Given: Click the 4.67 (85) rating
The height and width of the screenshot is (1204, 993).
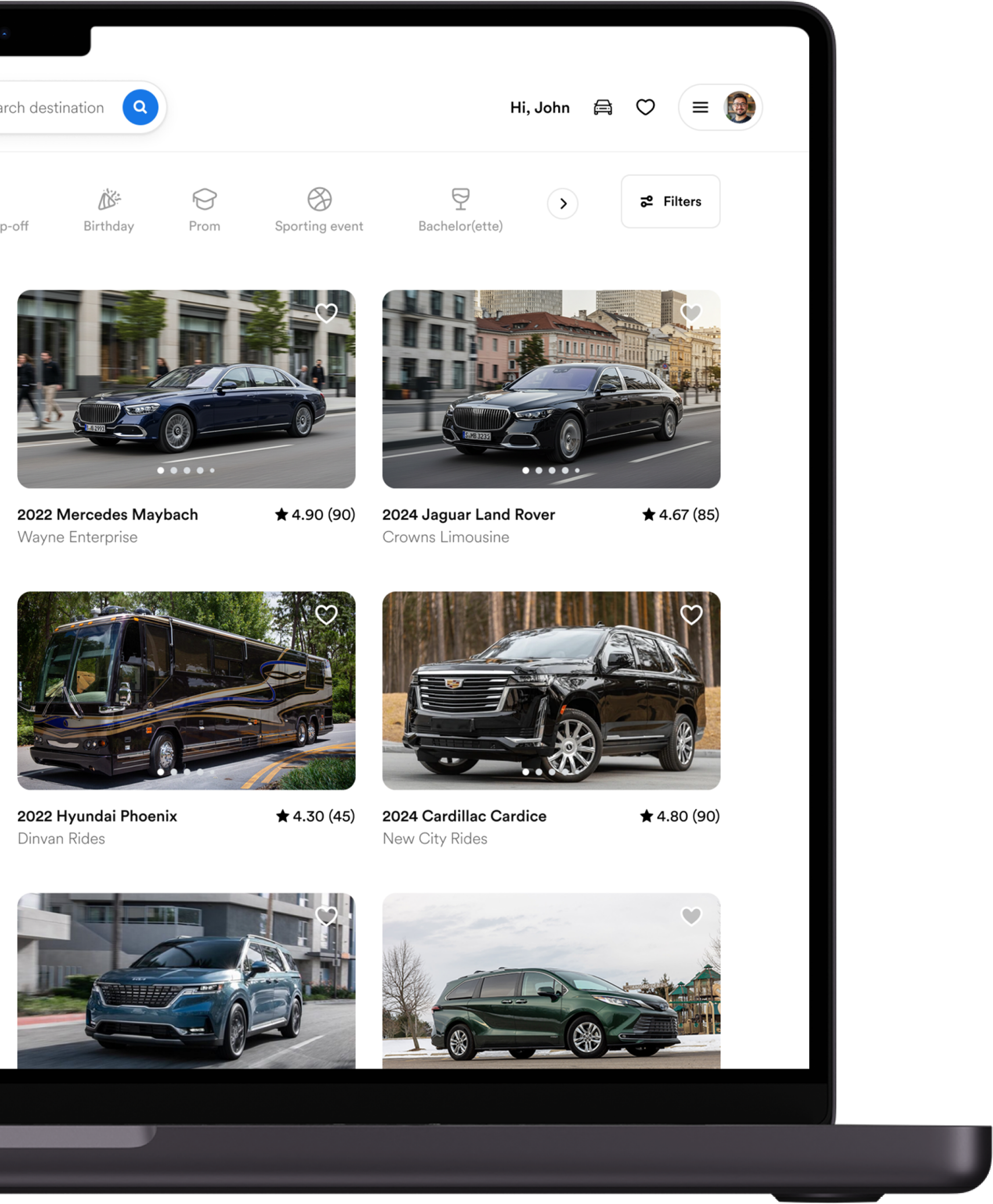Looking at the screenshot, I should click(681, 515).
